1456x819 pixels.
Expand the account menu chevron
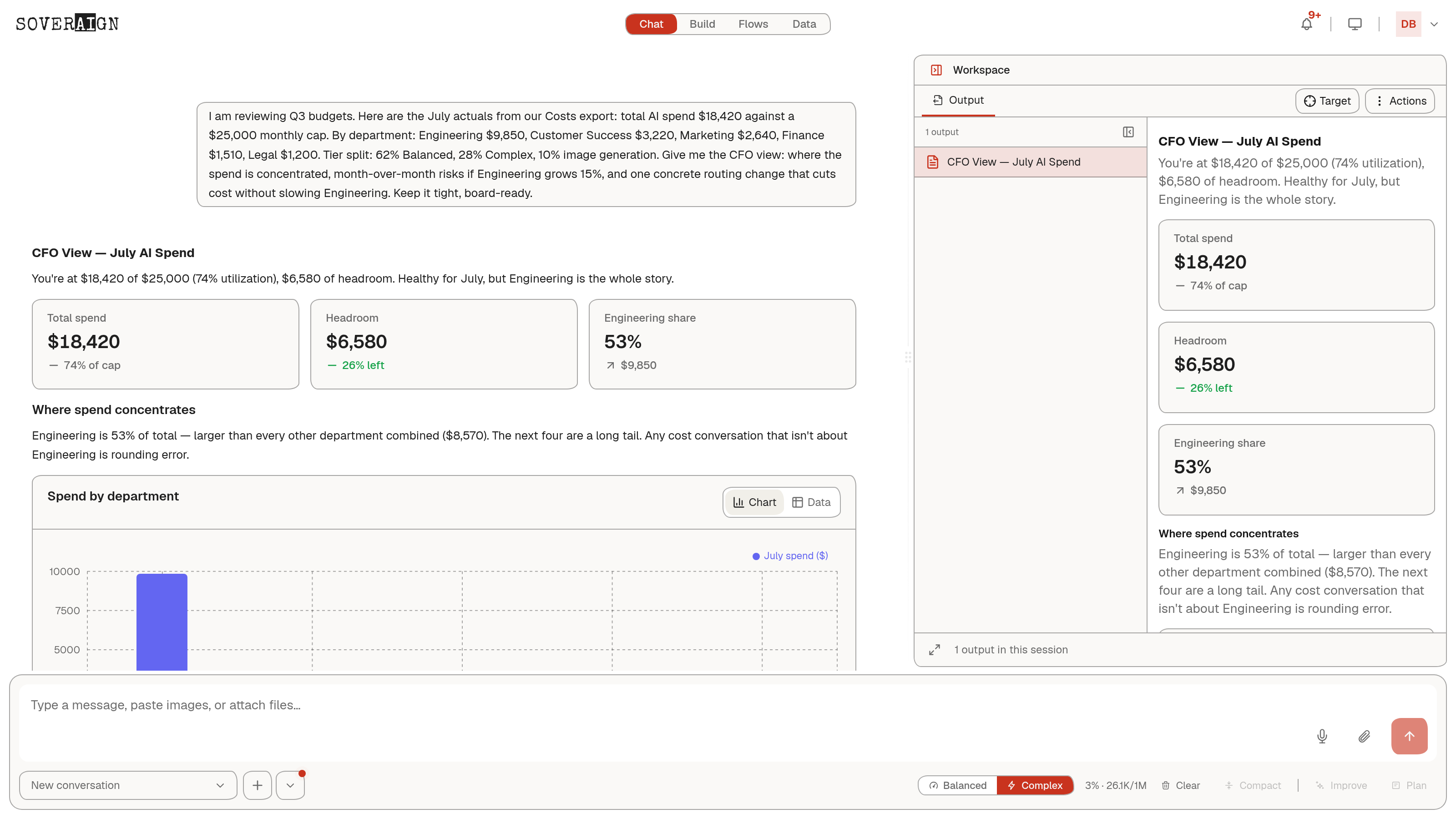[1434, 24]
